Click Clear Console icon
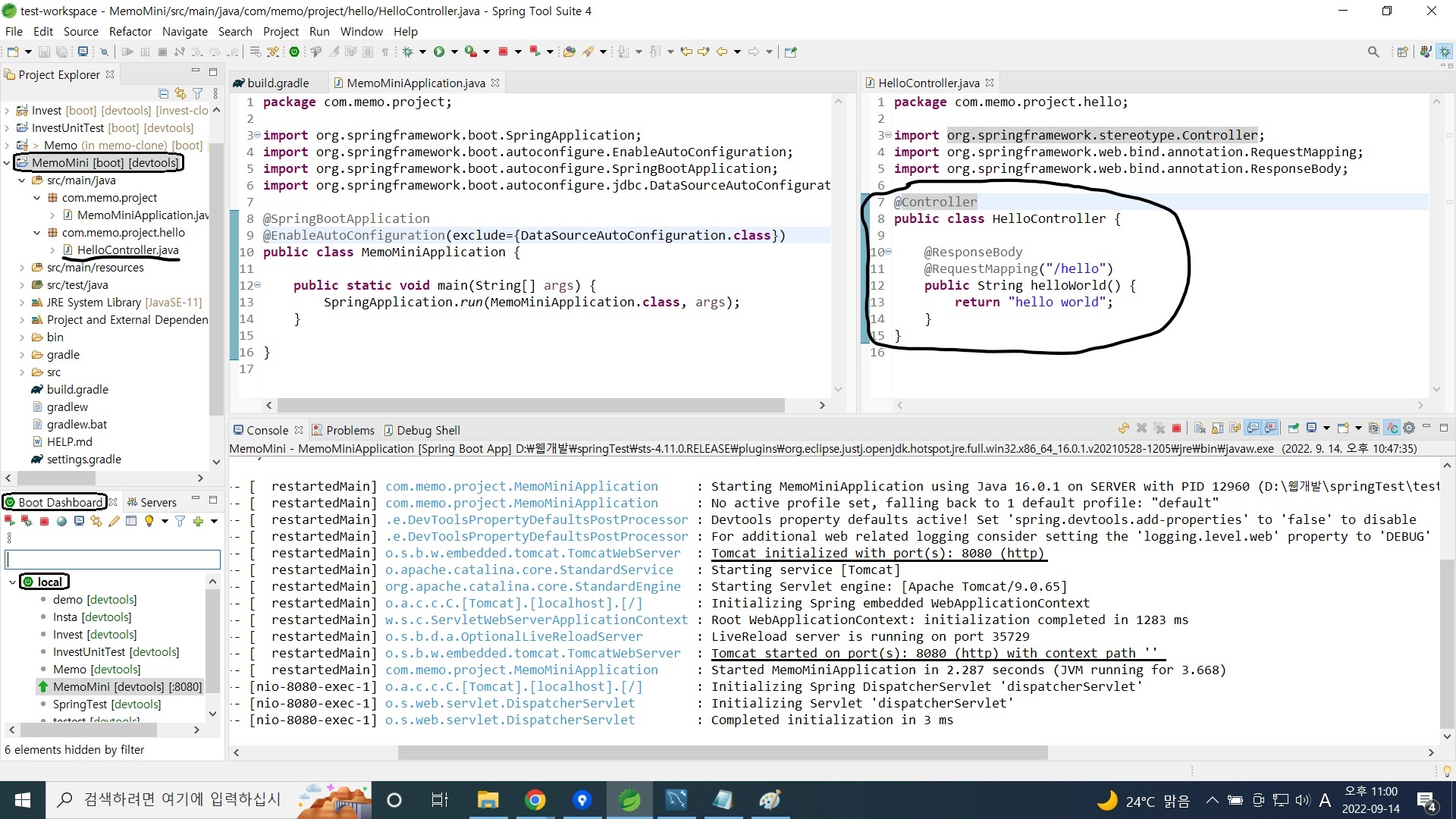The width and height of the screenshot is (1456, 819). [1200, 428]
